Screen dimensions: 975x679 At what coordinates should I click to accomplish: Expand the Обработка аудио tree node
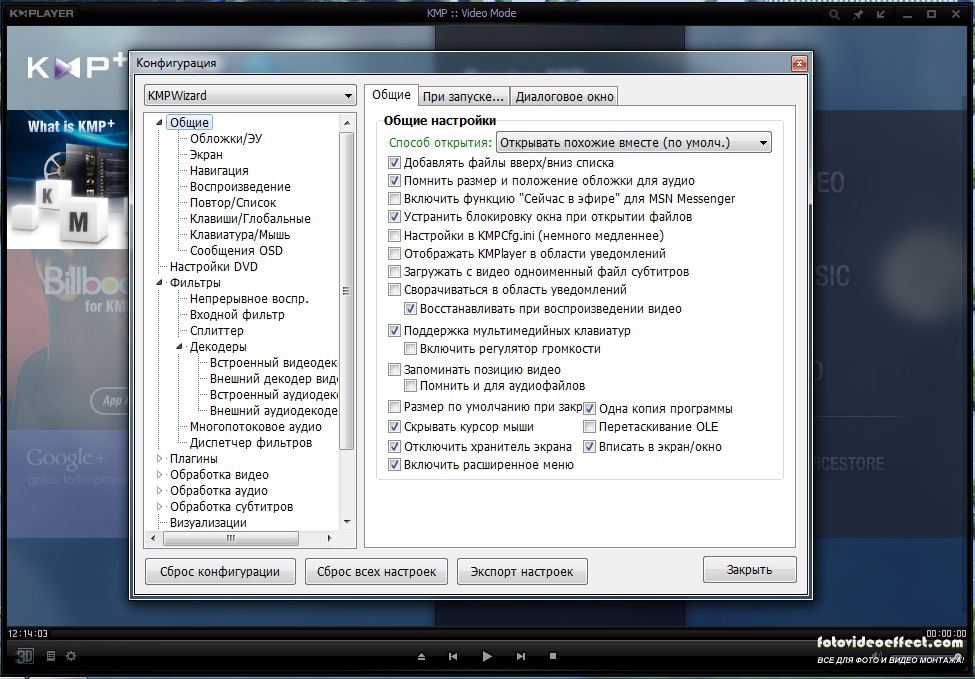pos(160,491)
